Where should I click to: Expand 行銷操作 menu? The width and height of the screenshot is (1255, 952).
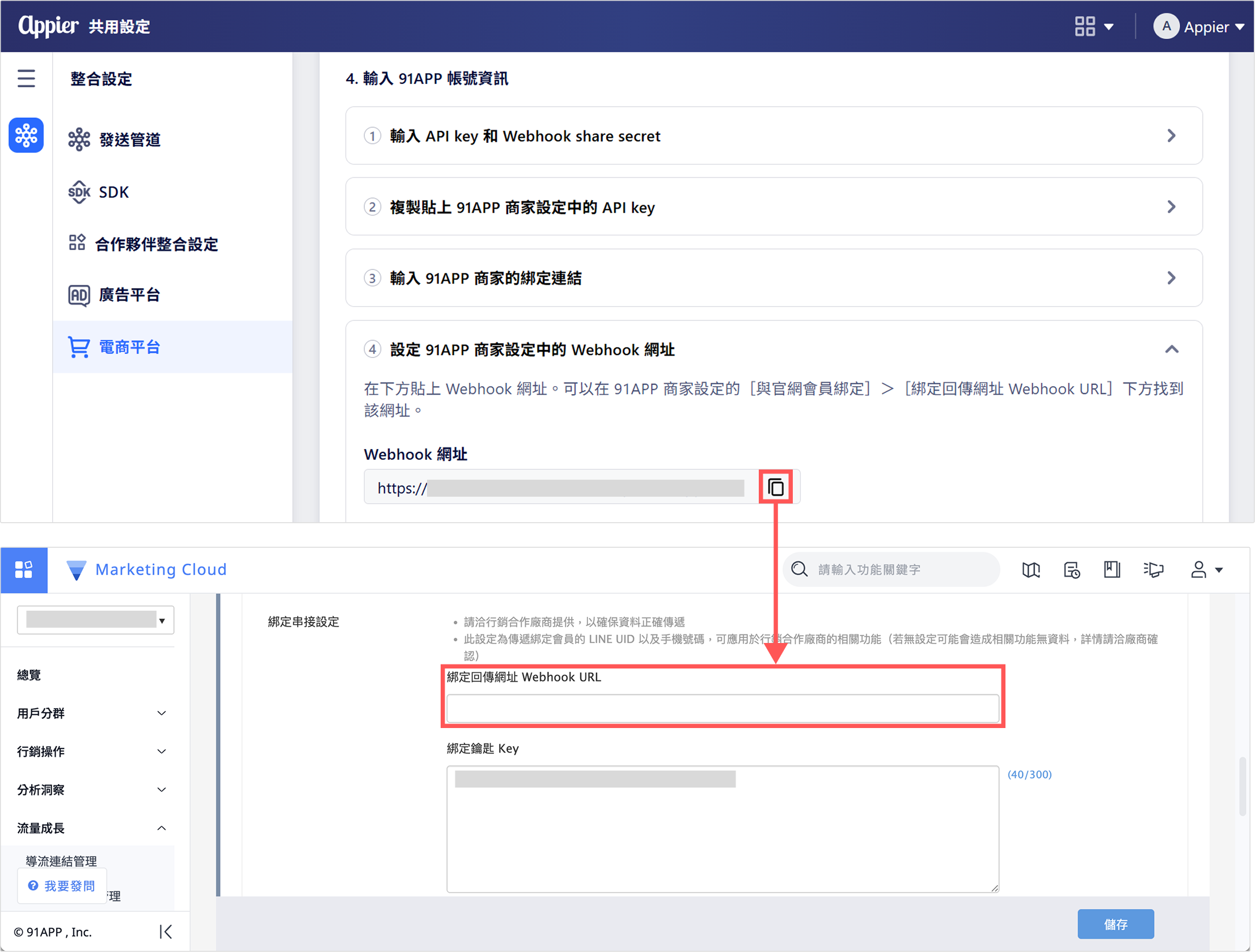pos(91,751)
